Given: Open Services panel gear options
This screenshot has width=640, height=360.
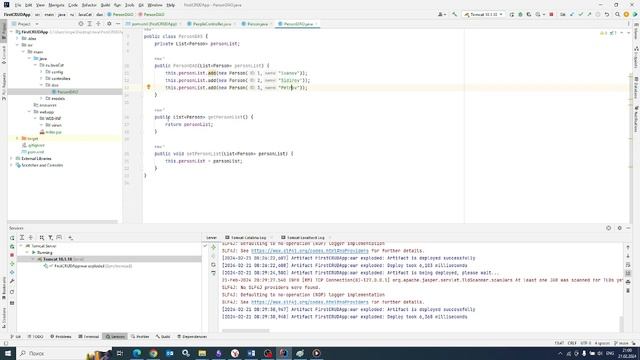Looking at the screenshot, I should (619, 228).
